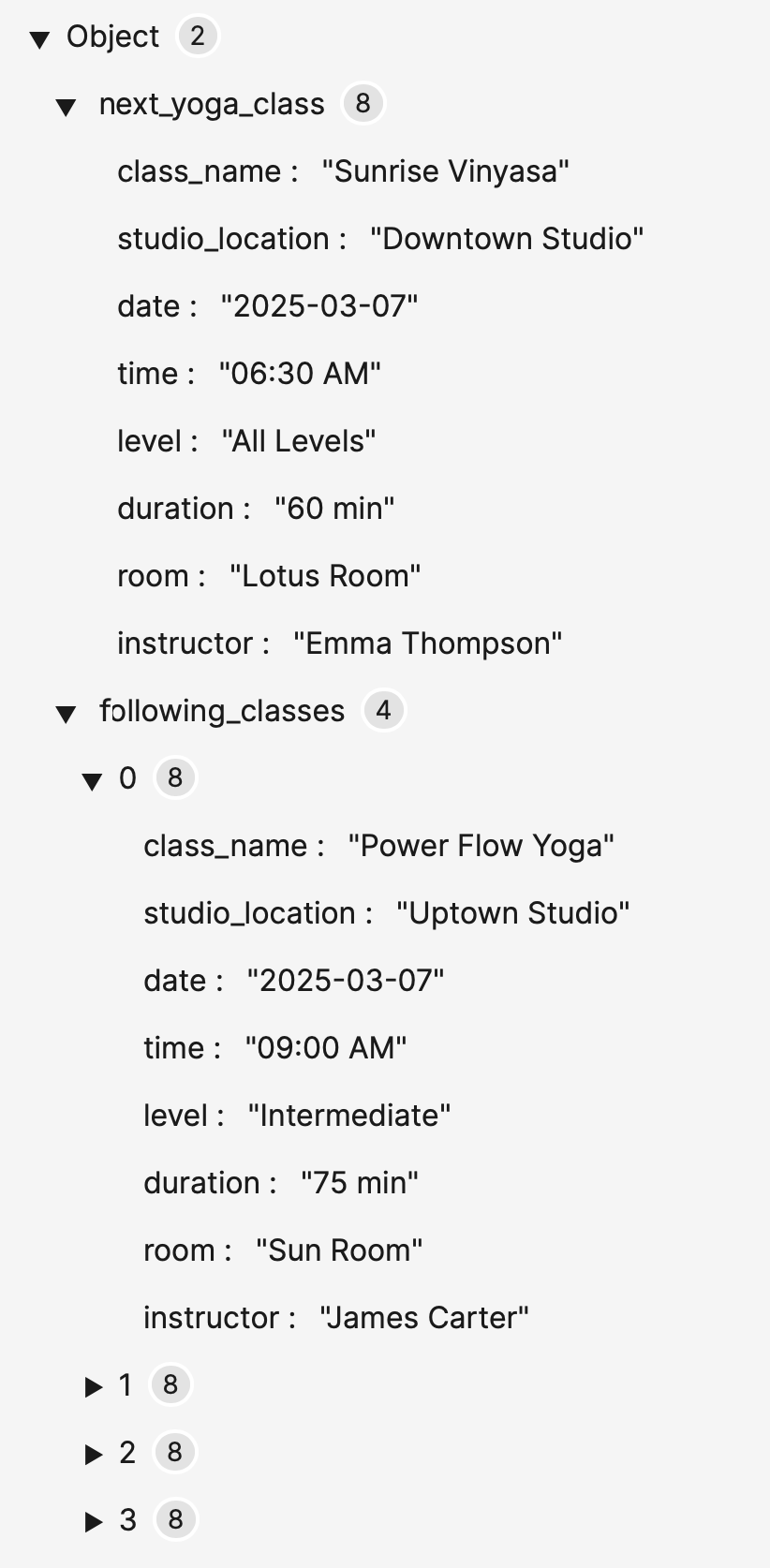
Task: Click the "Uptown Studio" location value
Action: pos(512,913)
